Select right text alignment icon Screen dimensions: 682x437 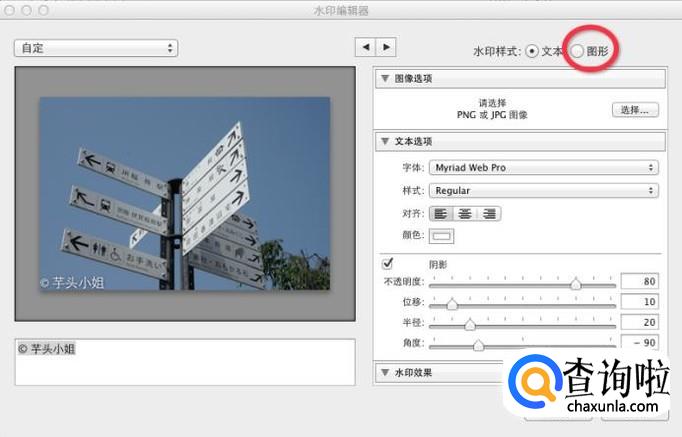click(x=489, y=213)
